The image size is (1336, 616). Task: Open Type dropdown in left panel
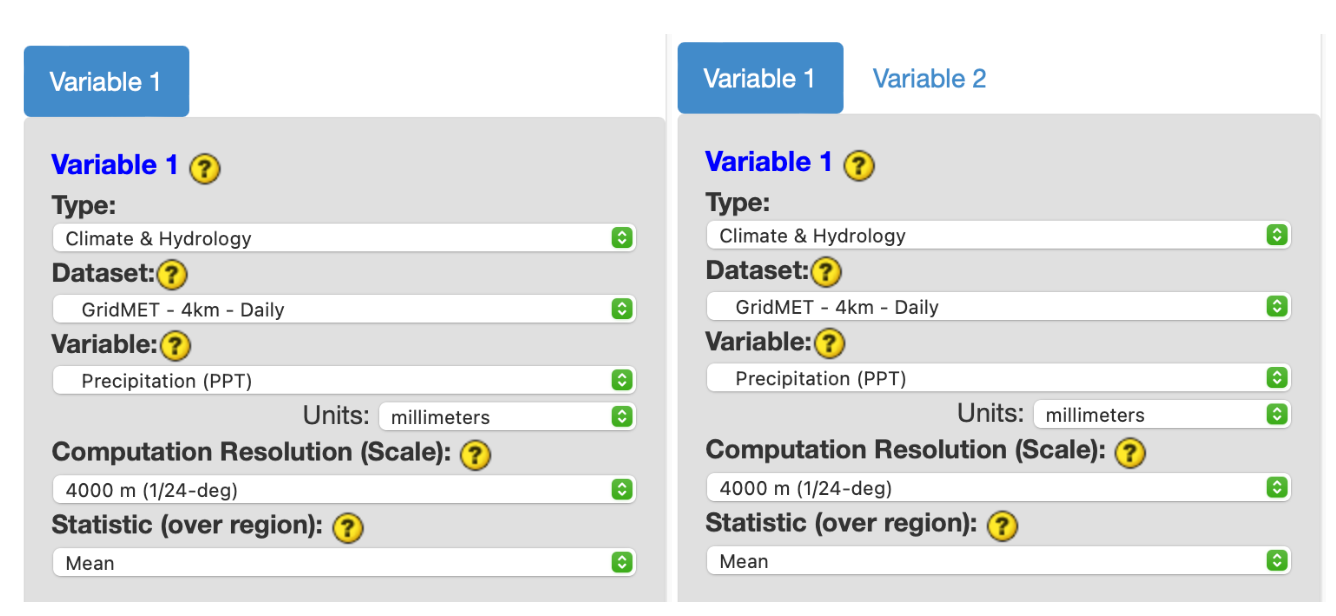tap(343, 238)
